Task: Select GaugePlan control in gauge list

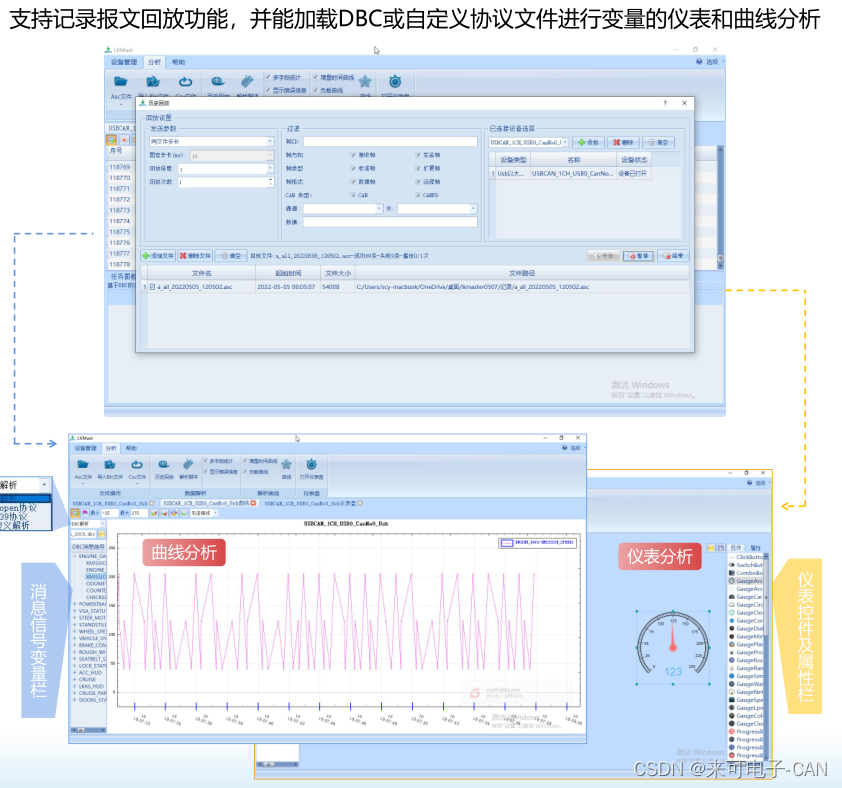Action: [x=746, y=644]
